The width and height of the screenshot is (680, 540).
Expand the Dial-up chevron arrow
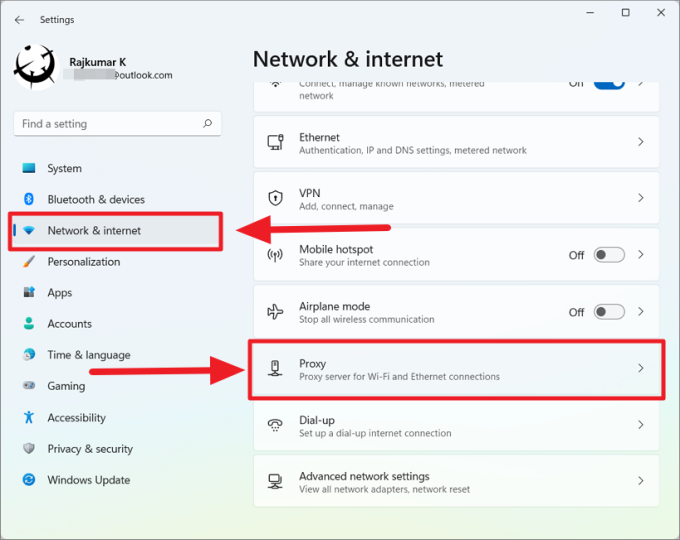641,426
